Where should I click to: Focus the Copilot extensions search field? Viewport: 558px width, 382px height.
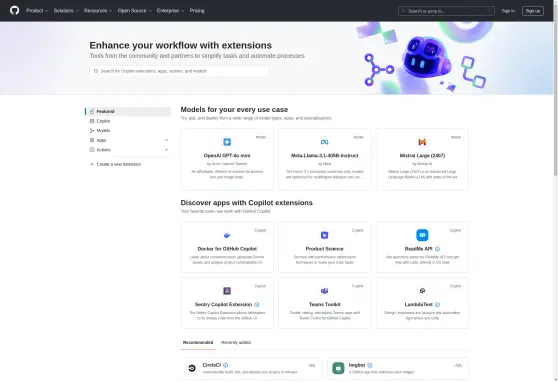(179, 71)
